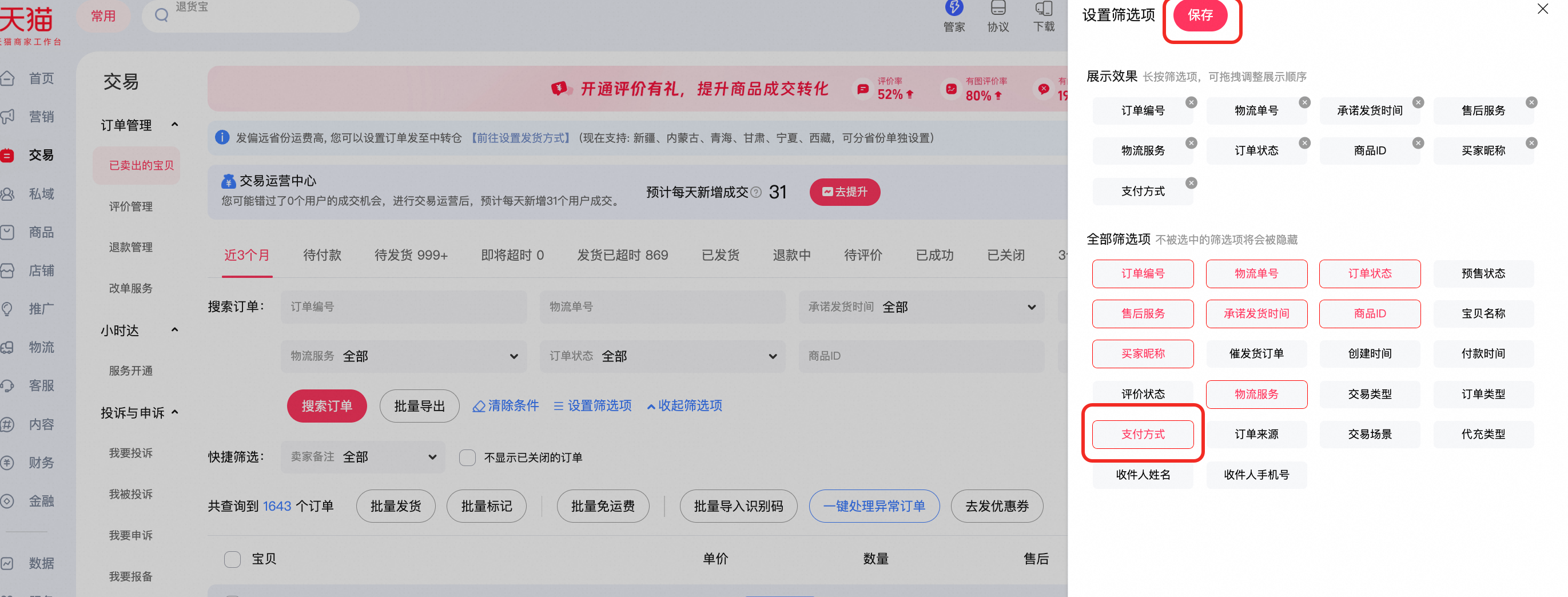The image size is (1568, 597).
Task: Open the 物流服务 dropdown
Action: pyautogui.click(x=404, y=357)
